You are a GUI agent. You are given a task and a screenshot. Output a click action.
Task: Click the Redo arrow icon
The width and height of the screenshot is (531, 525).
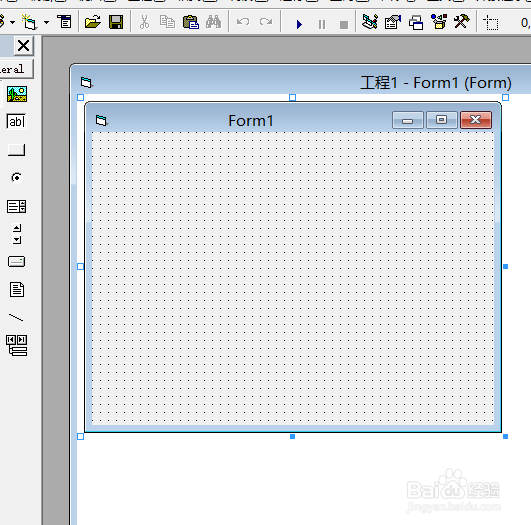pyautogui.click(x=266, y=22)
